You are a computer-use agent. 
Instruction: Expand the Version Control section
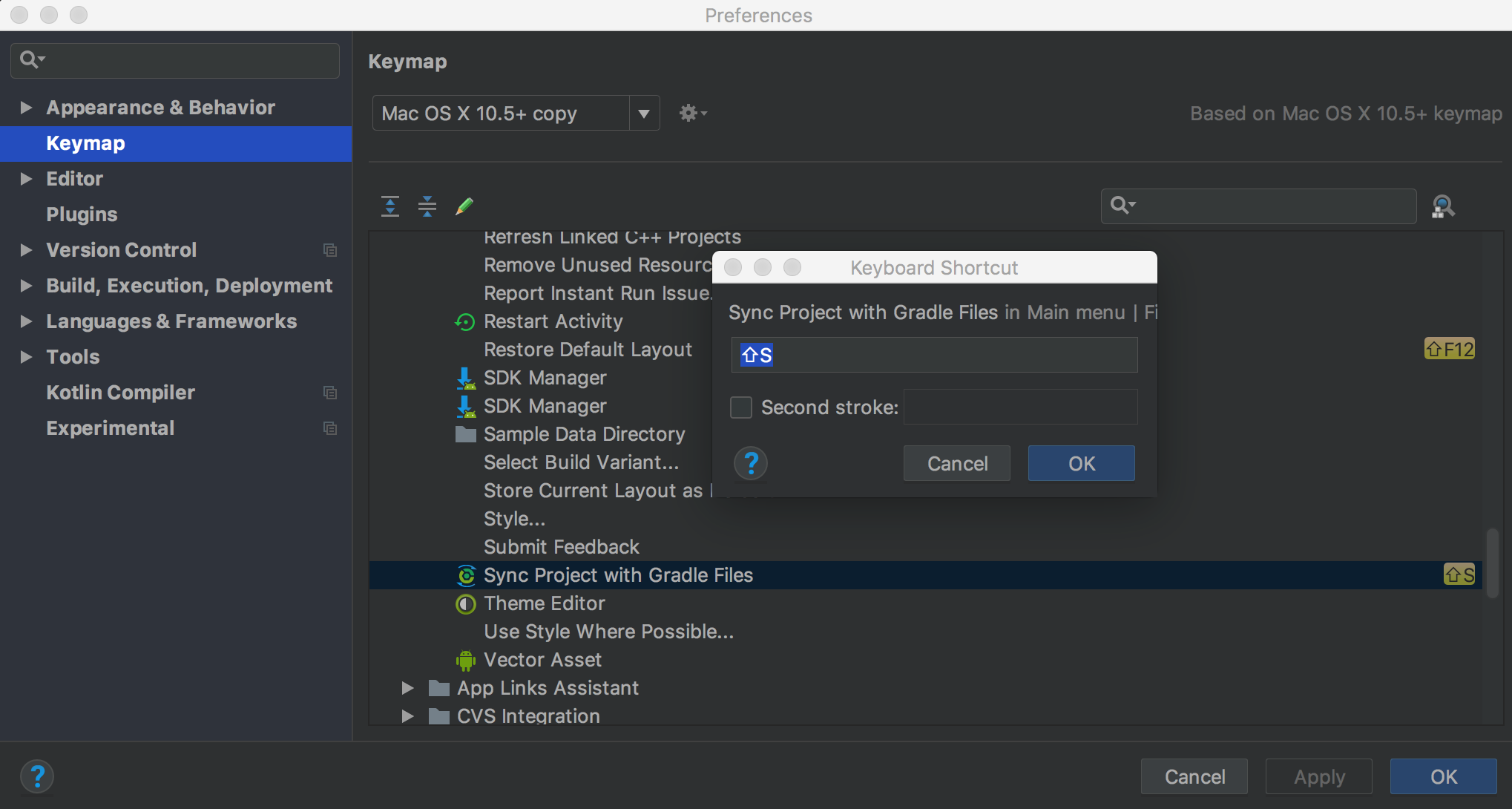(26, 250)
